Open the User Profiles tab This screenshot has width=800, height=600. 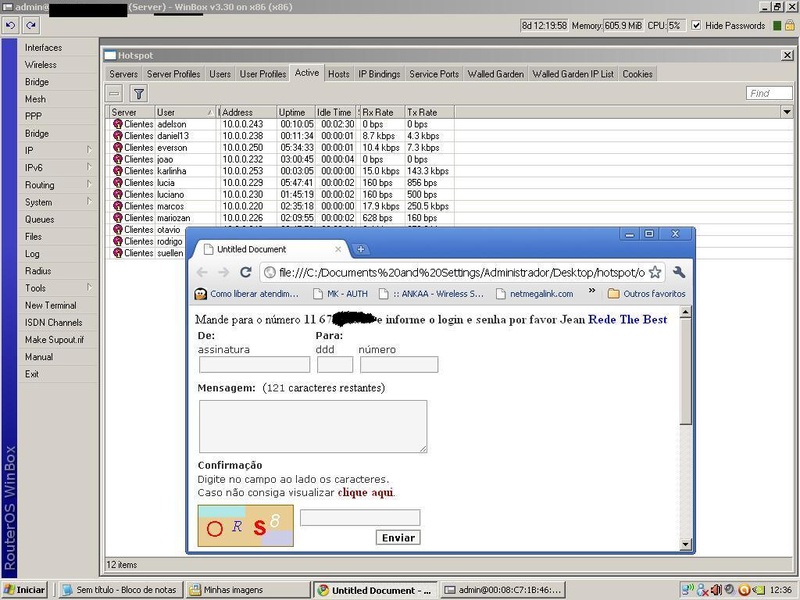coord(263,74)
